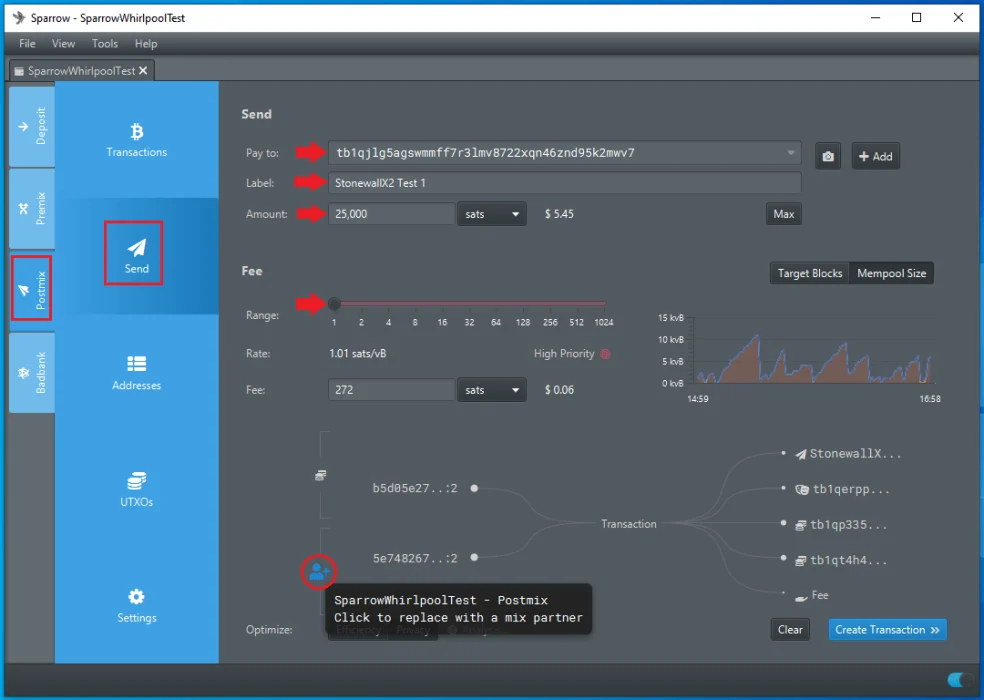Toggle Mempool Size fee view

pyautogui.click(x=891, y=273)
